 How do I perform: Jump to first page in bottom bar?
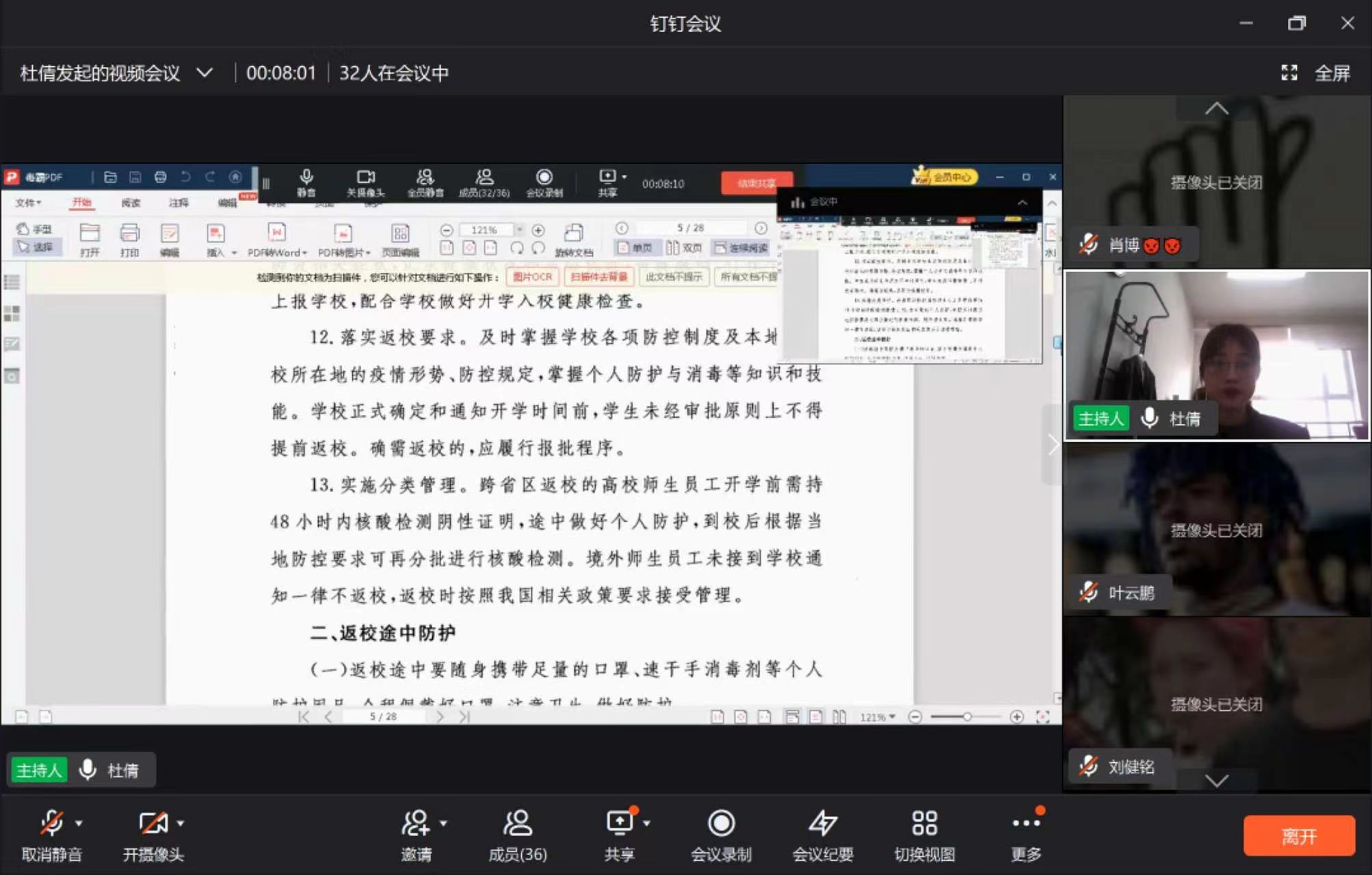pyautogui.click(x=304, y=716)
